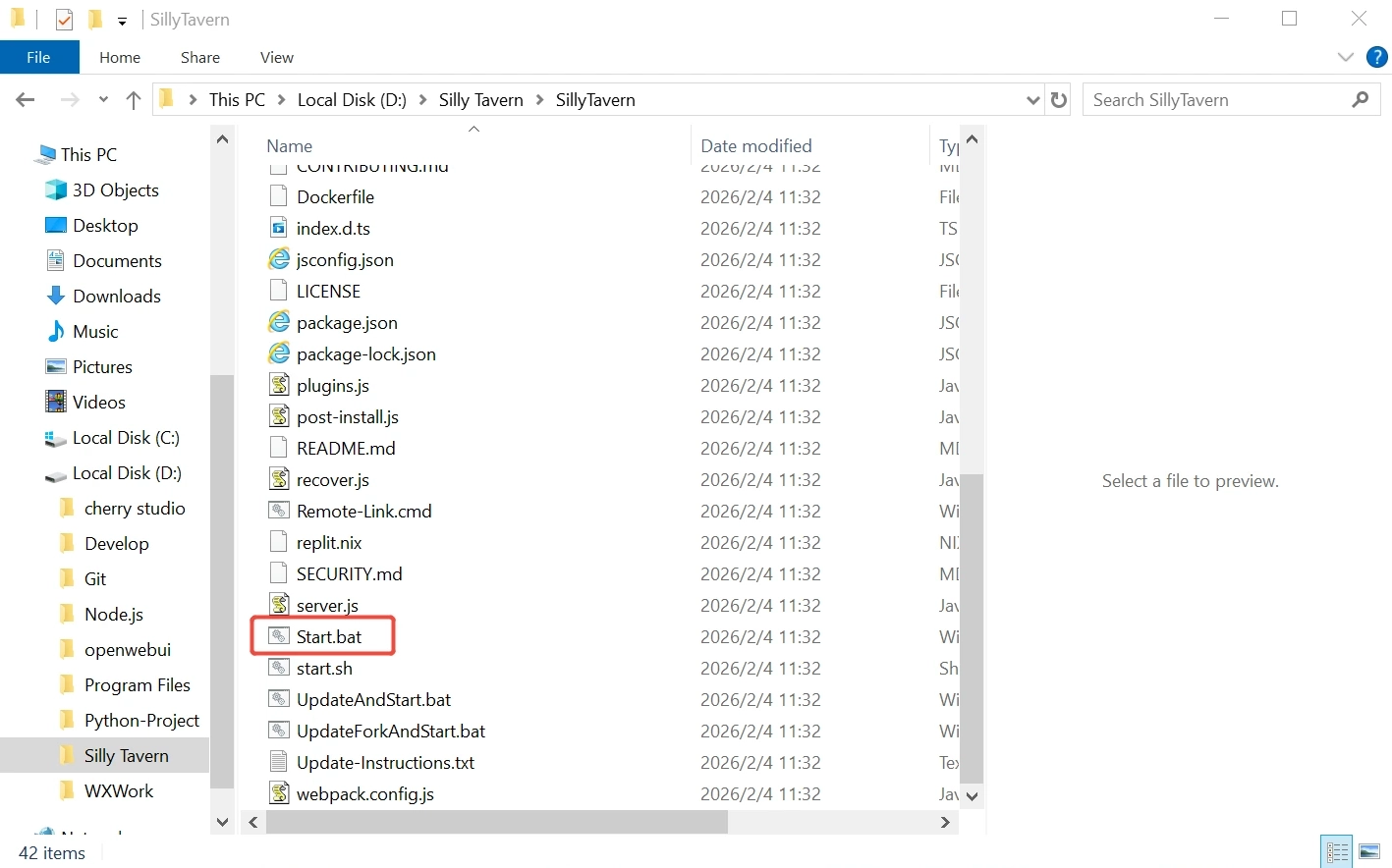
Task: Click the Downloads folder icon in sidebar
Action: (x=56, y=296)
